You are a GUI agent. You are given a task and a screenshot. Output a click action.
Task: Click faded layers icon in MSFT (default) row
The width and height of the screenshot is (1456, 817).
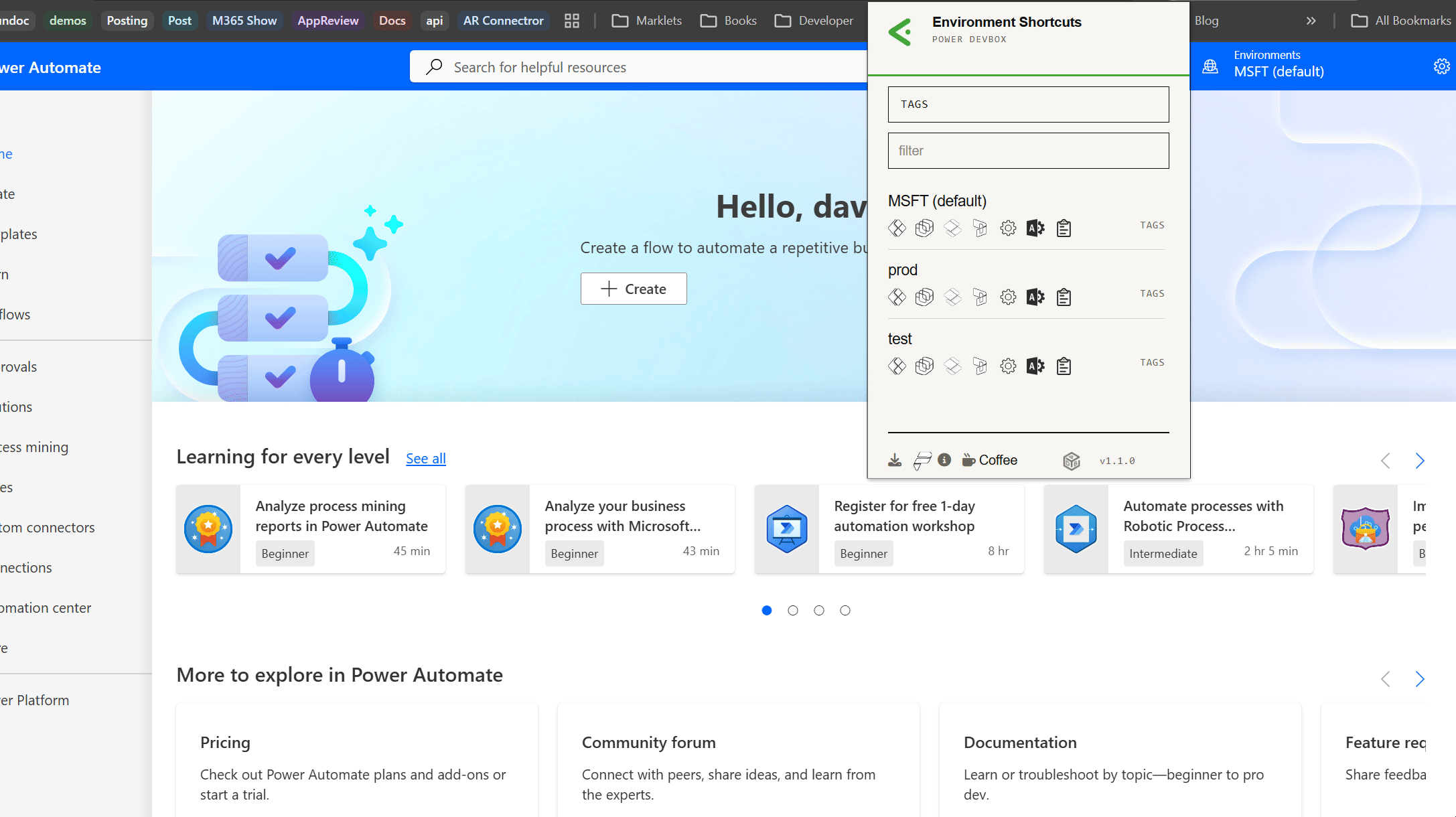click(952, 228)
